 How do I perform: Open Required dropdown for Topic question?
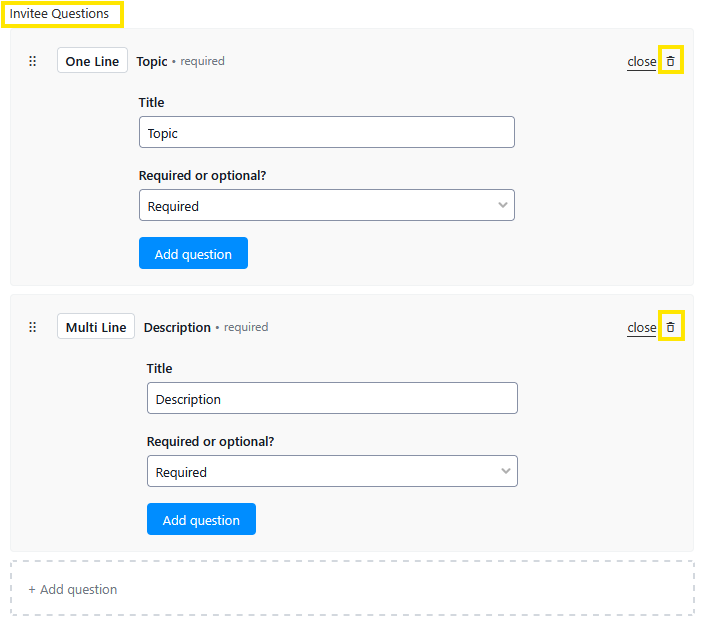[326, 205]
